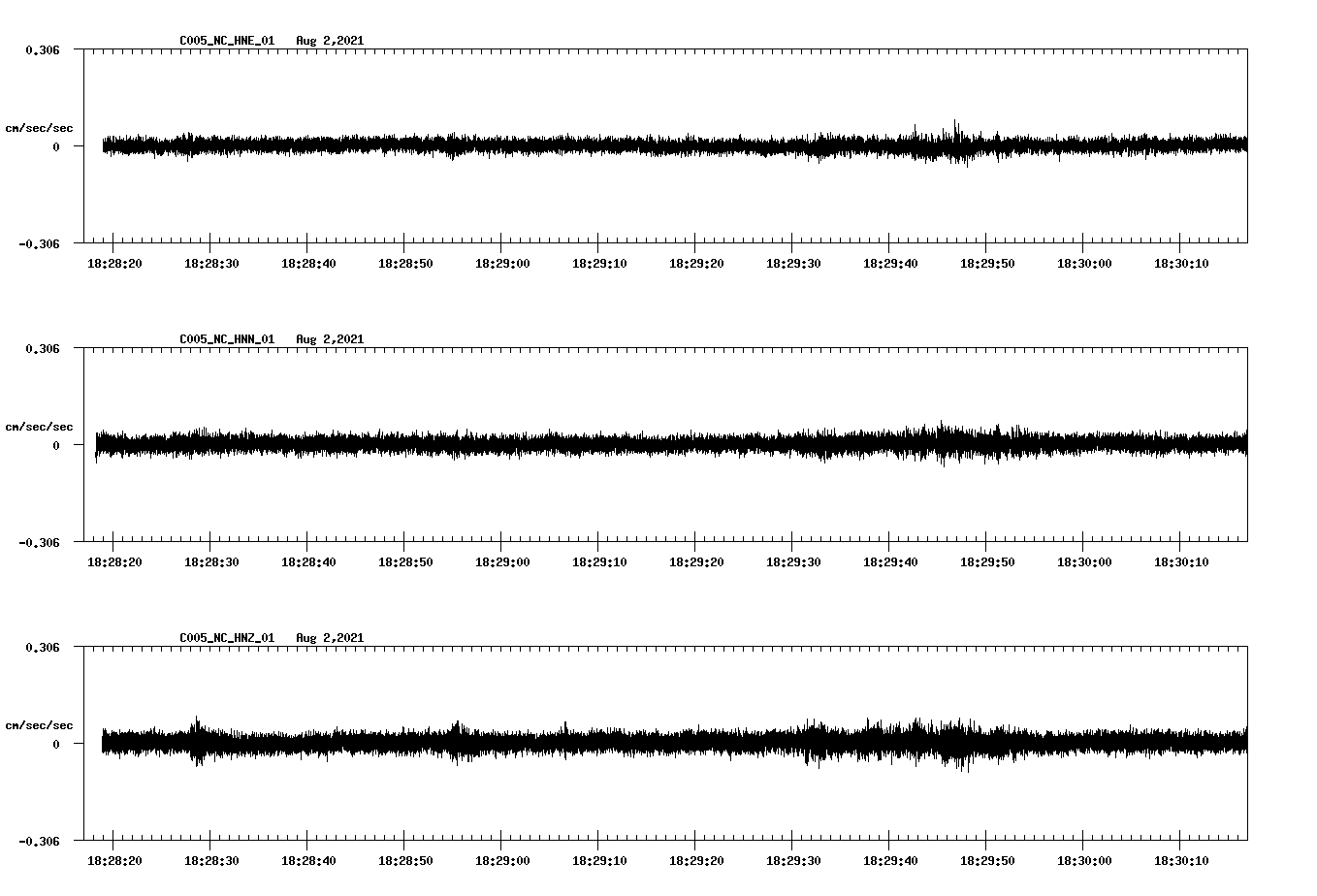Click 18:28:50 time label under HNE plot

[x=405, y=263]
